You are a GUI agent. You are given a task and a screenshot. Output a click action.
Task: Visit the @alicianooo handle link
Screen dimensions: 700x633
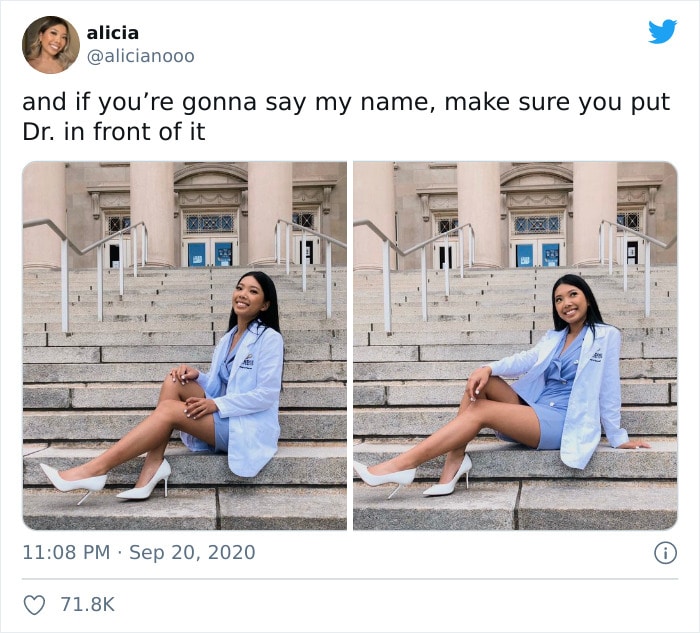pos(141,56)
